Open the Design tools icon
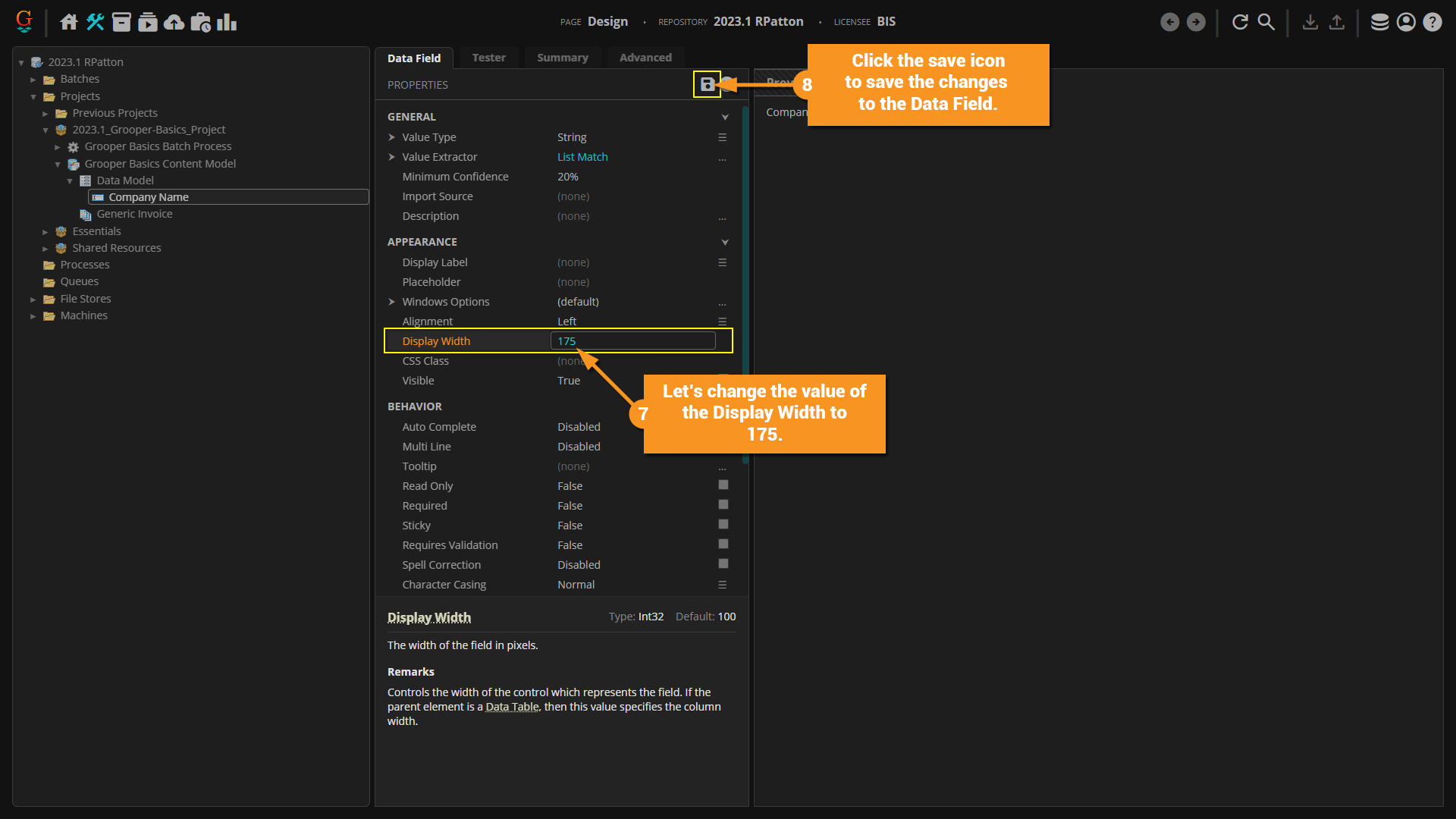1456x819 pixels. (x=95, y=22)
